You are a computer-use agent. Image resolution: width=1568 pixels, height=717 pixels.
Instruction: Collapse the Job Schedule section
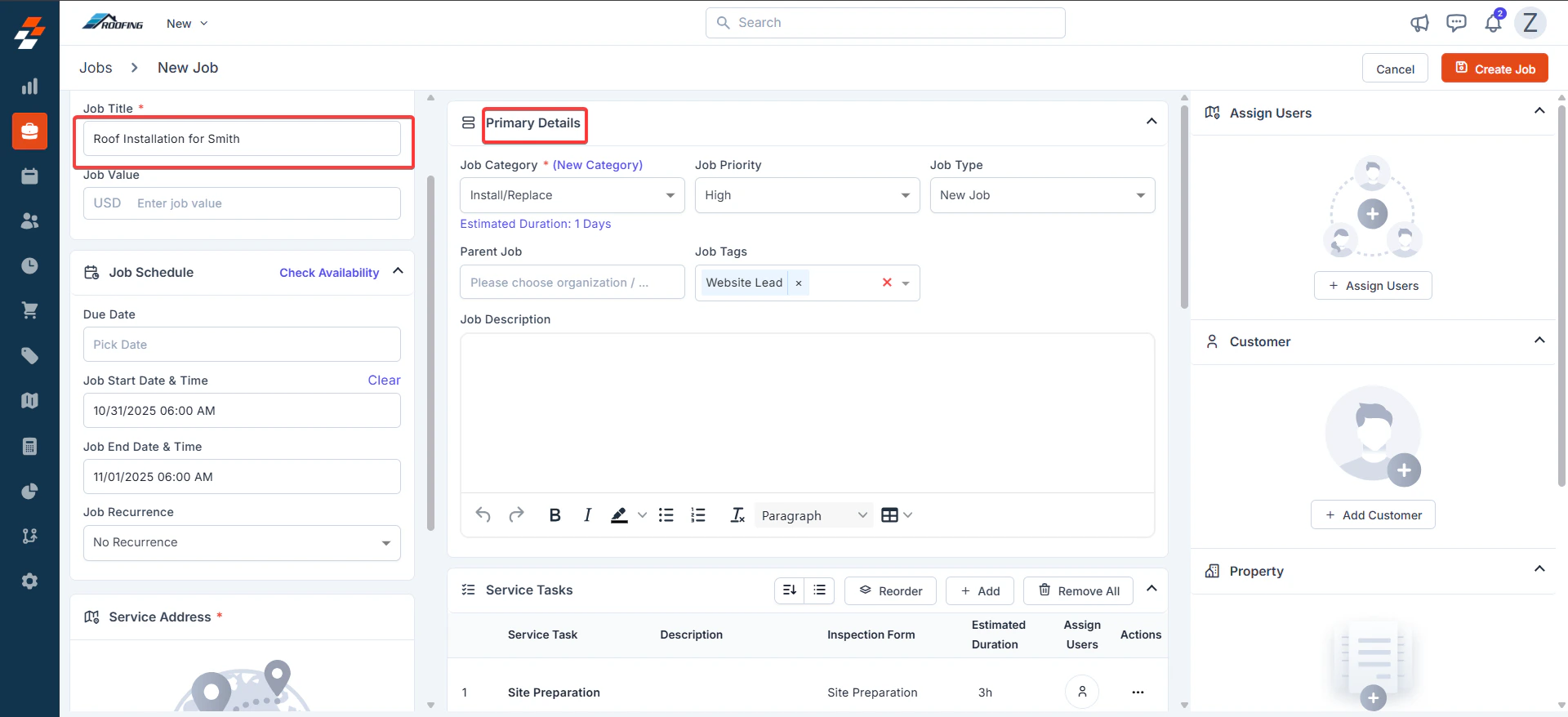(x=398, y=271)
